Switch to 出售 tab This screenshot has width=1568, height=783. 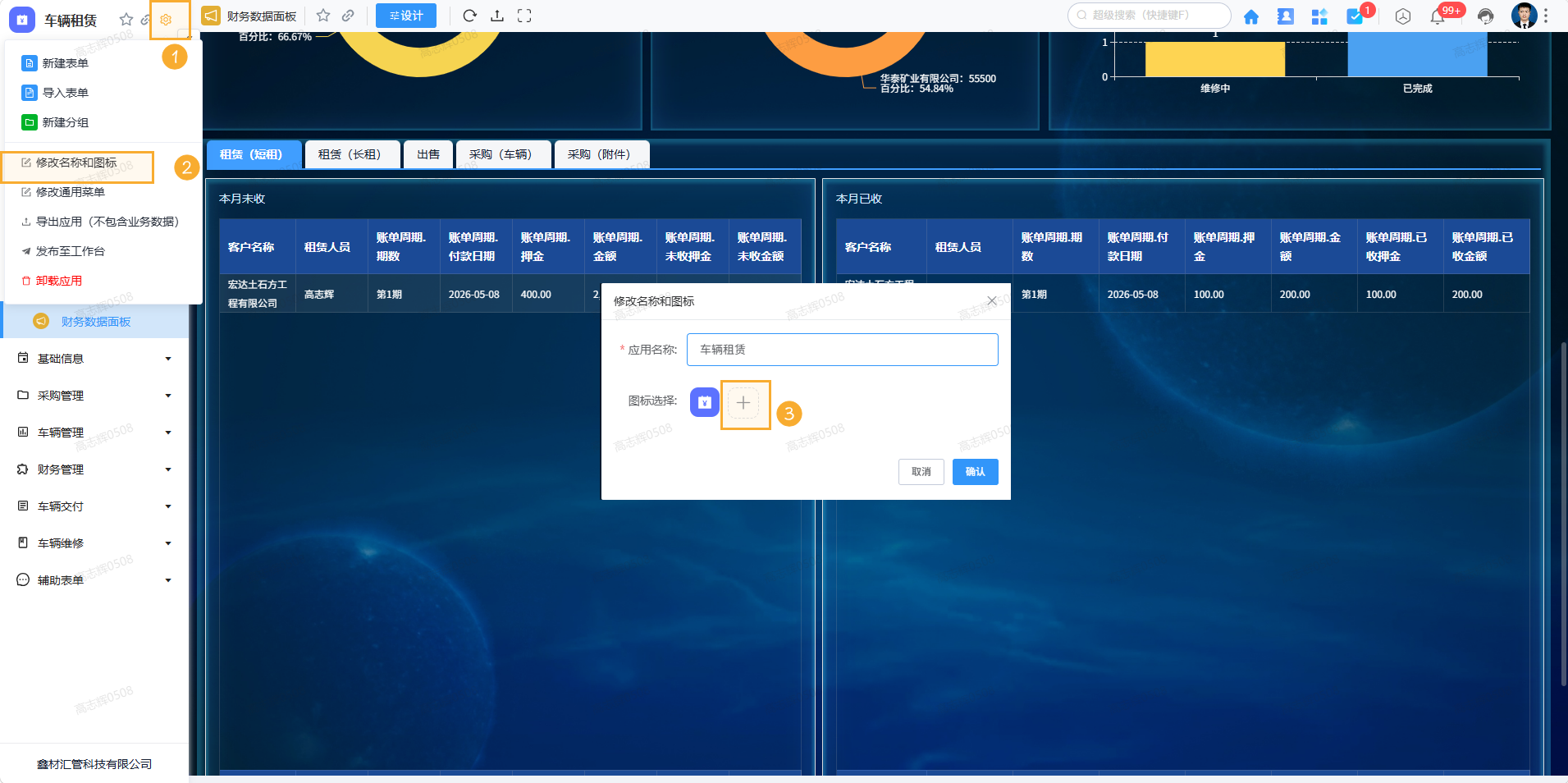(428, 154)
